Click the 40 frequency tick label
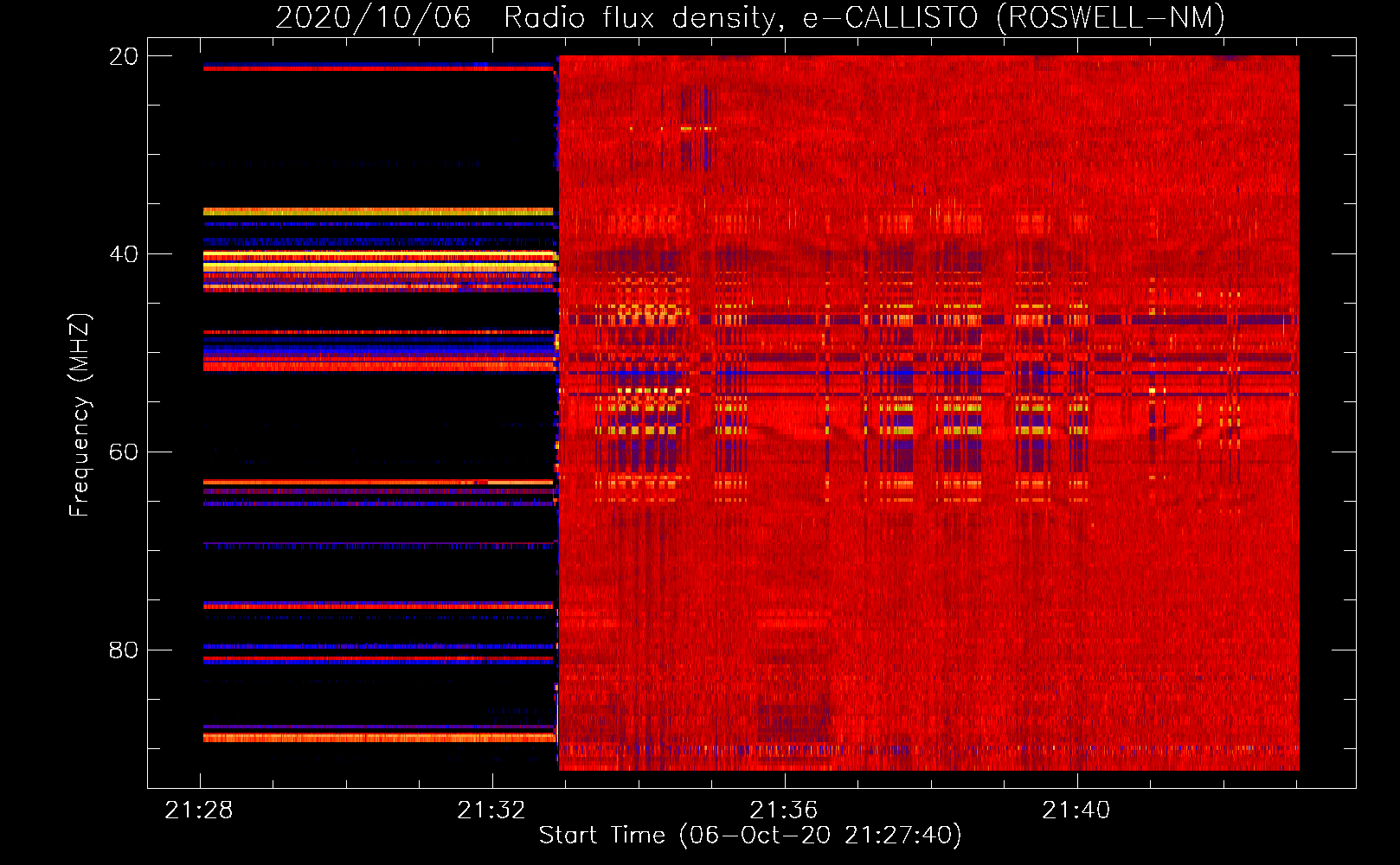1400x865 pixels. pyautogui.click(x=123, y=254)
